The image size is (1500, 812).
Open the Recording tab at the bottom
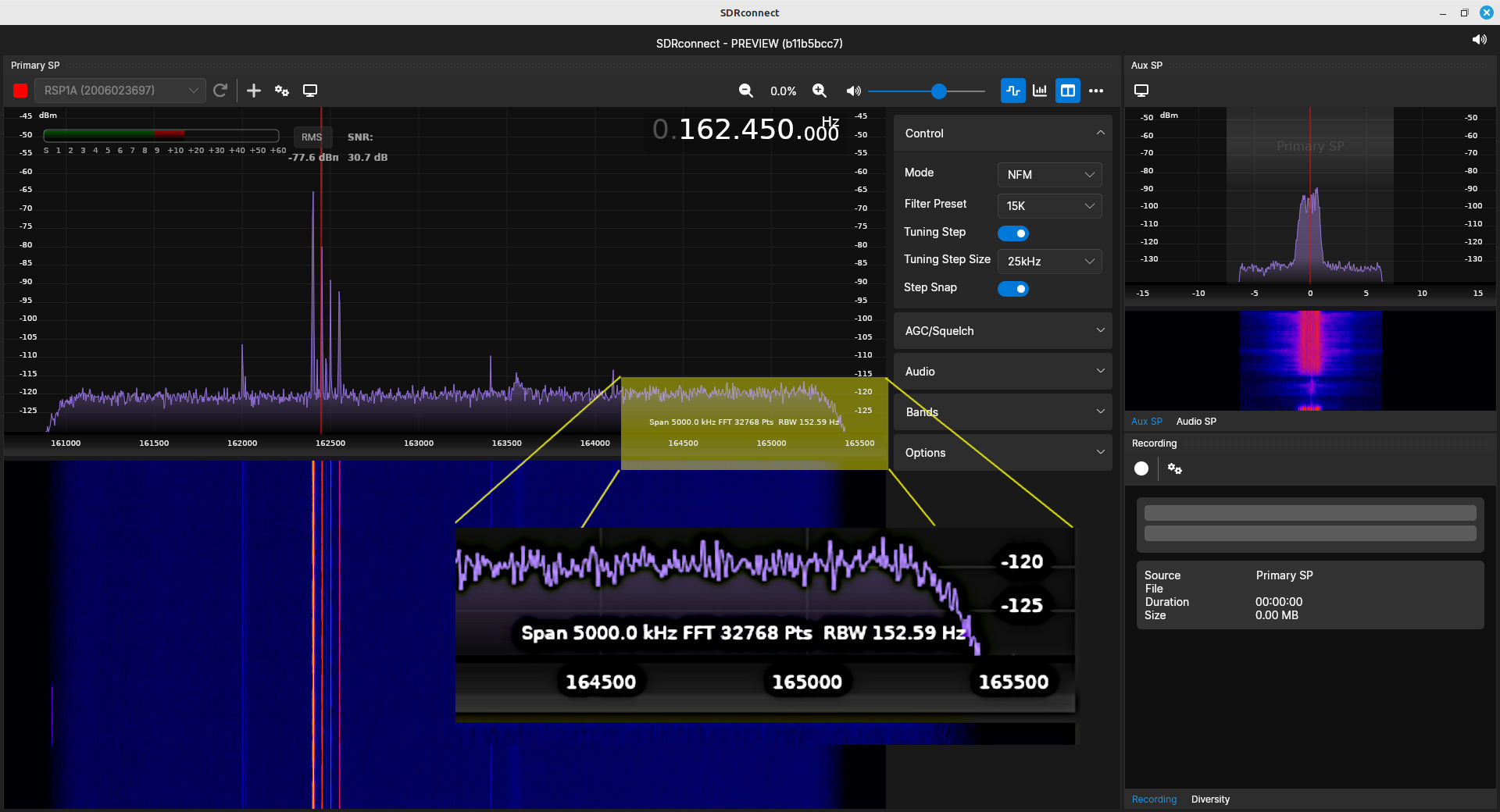pyautogui.click(x=1154, y=800)
